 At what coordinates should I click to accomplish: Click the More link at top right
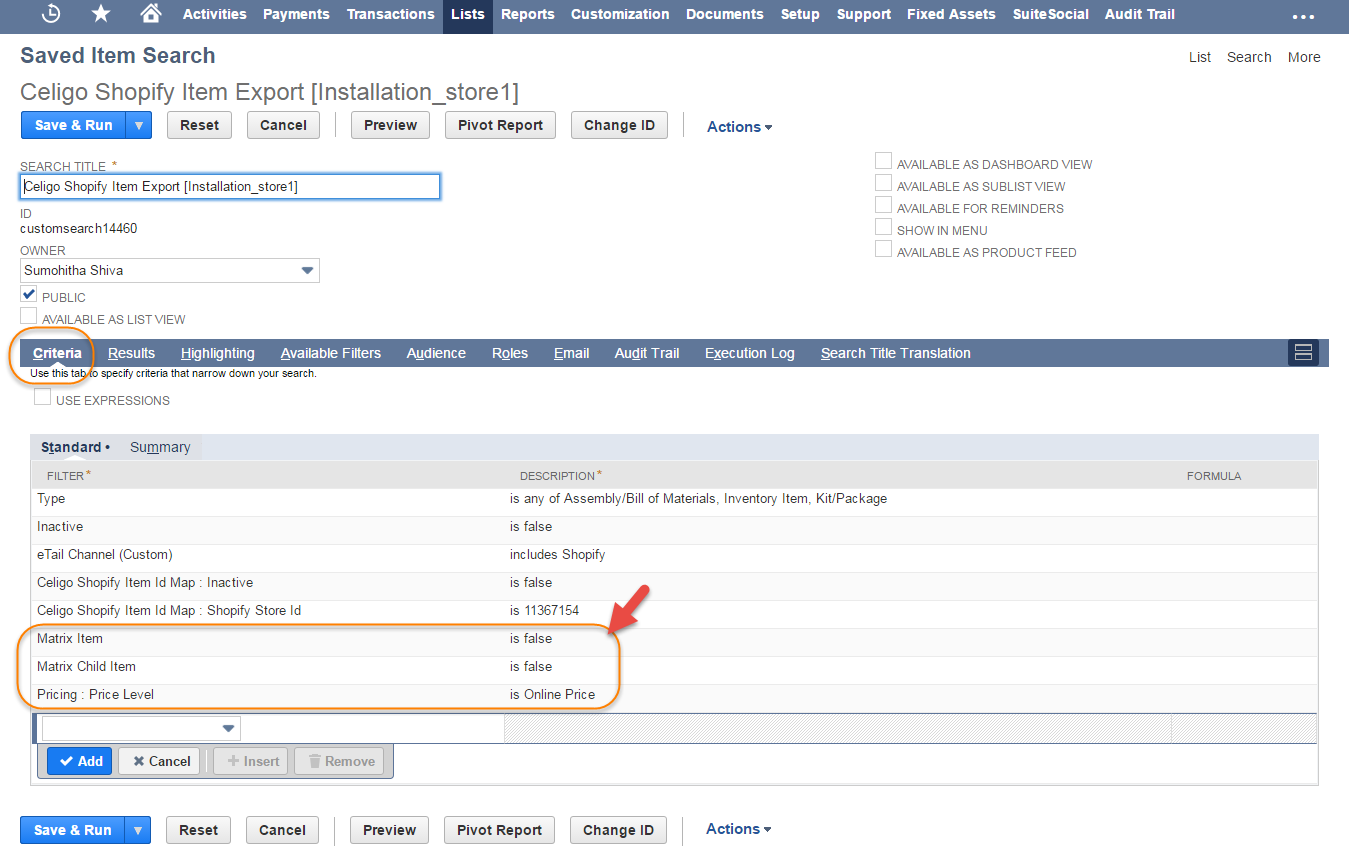[x=1304, y=57]
